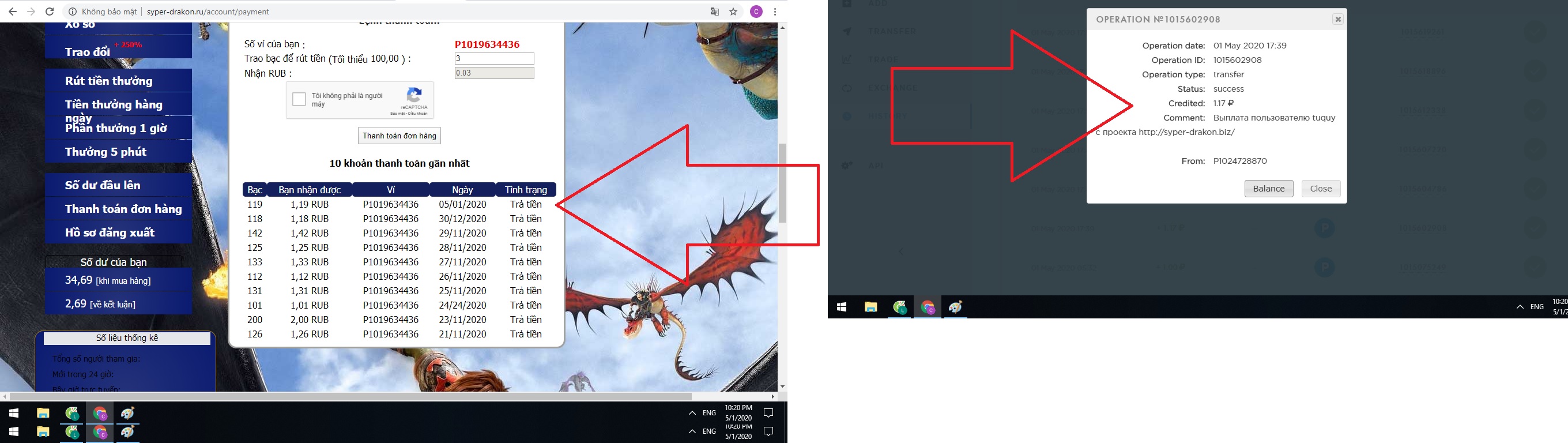
Task: Focus the silver amount field containing 3
Action: (x=494, y=58)
